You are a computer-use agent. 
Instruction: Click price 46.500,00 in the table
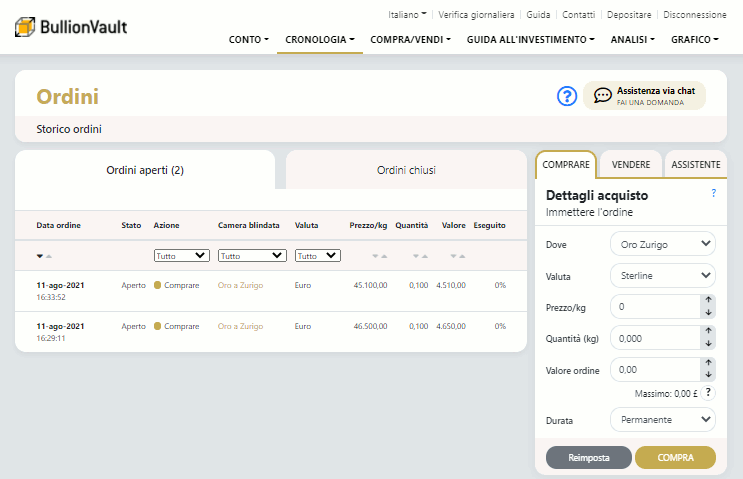(x=370, y=326)
